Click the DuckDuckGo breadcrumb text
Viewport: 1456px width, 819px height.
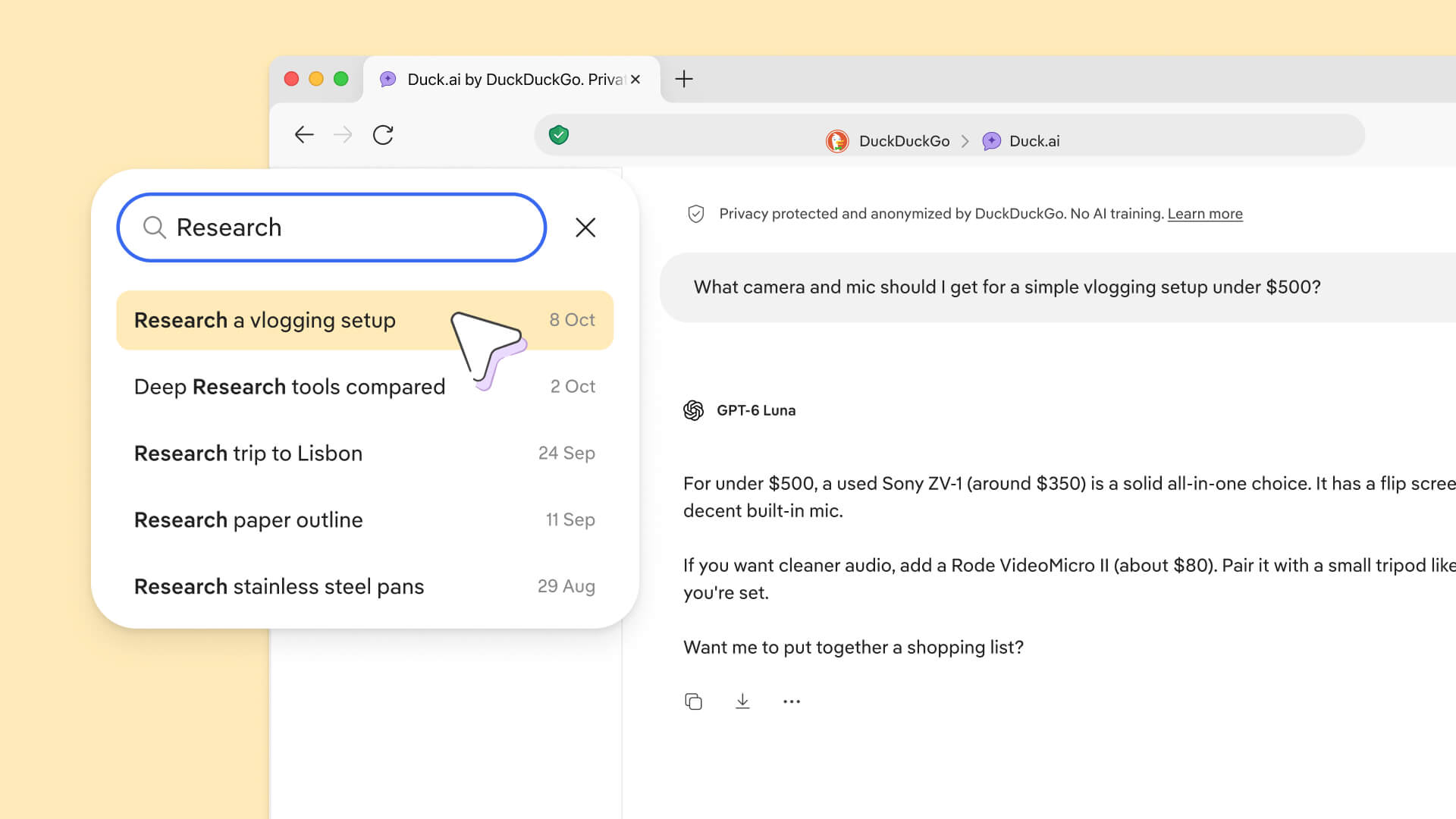[x=904, y=141]
